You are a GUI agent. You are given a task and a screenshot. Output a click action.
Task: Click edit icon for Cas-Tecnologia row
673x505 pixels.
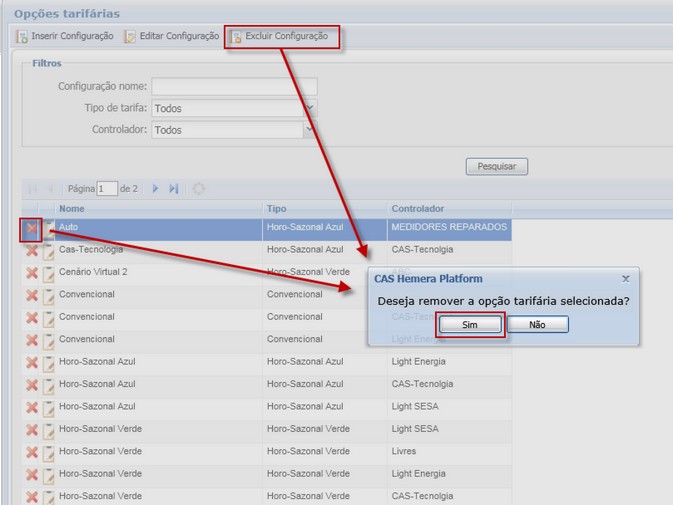(x=48, y=250)
